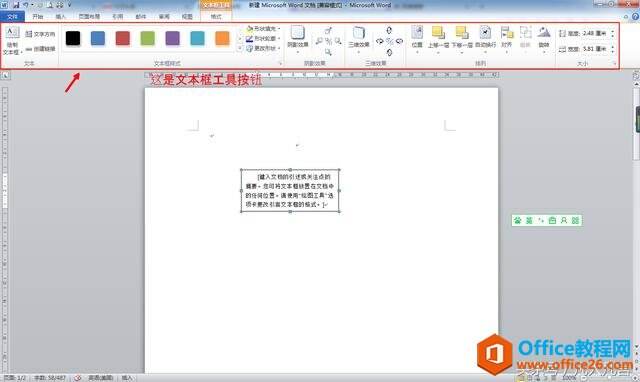Open the Align dropdown
This screenshot has height=382, width=640.
507,39
